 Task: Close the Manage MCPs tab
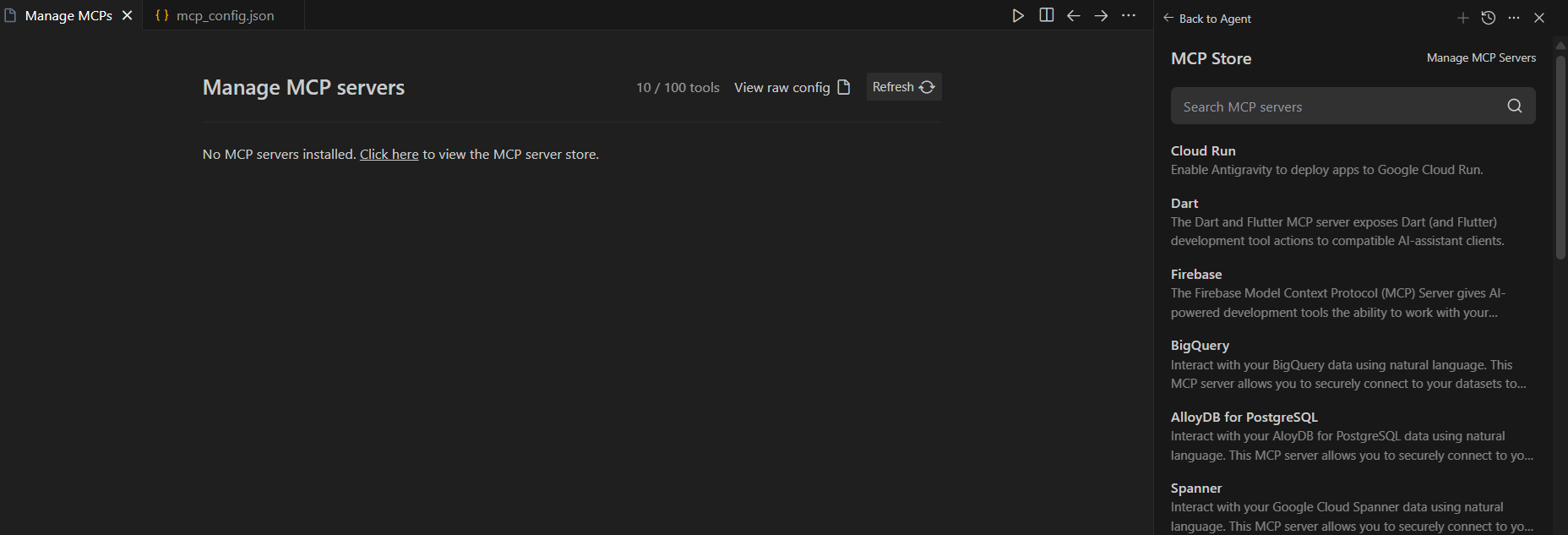(x=128, y=16)
